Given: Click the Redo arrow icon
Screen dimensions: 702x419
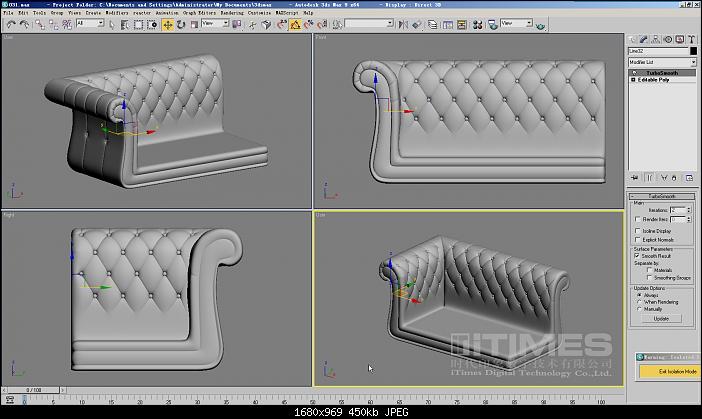Looking at the screenshot, I should click(x=24, y=25).
